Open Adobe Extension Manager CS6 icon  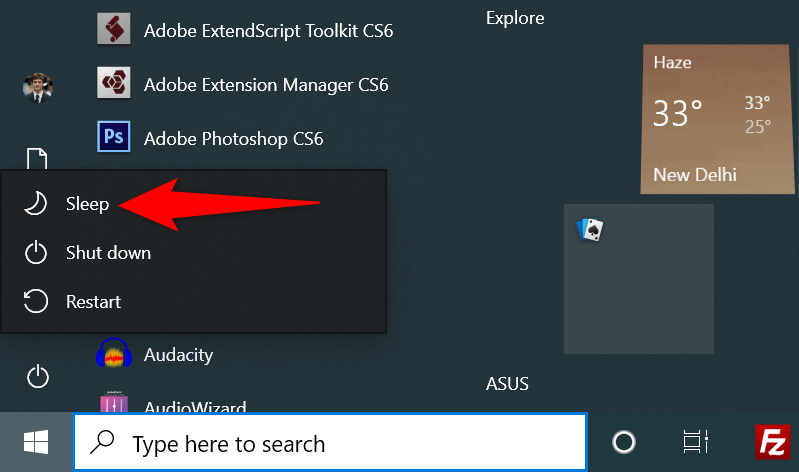click(x=114, y=84)
